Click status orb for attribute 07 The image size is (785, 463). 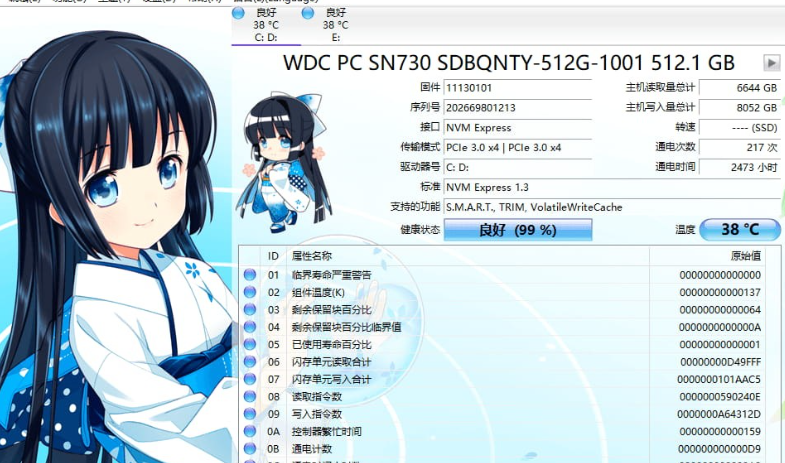[250, 379]
